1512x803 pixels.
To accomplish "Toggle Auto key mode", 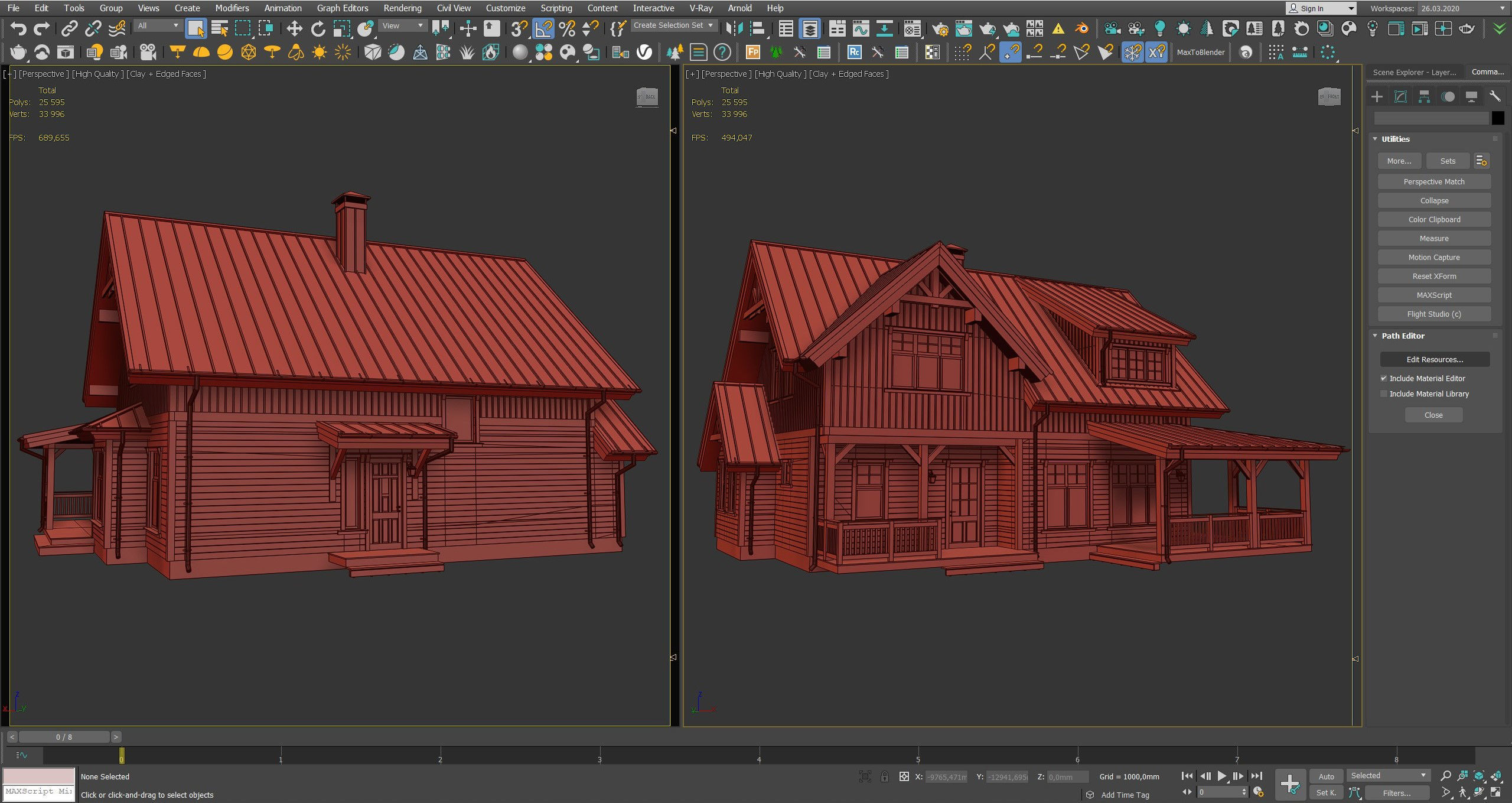I will point(1326,776).
